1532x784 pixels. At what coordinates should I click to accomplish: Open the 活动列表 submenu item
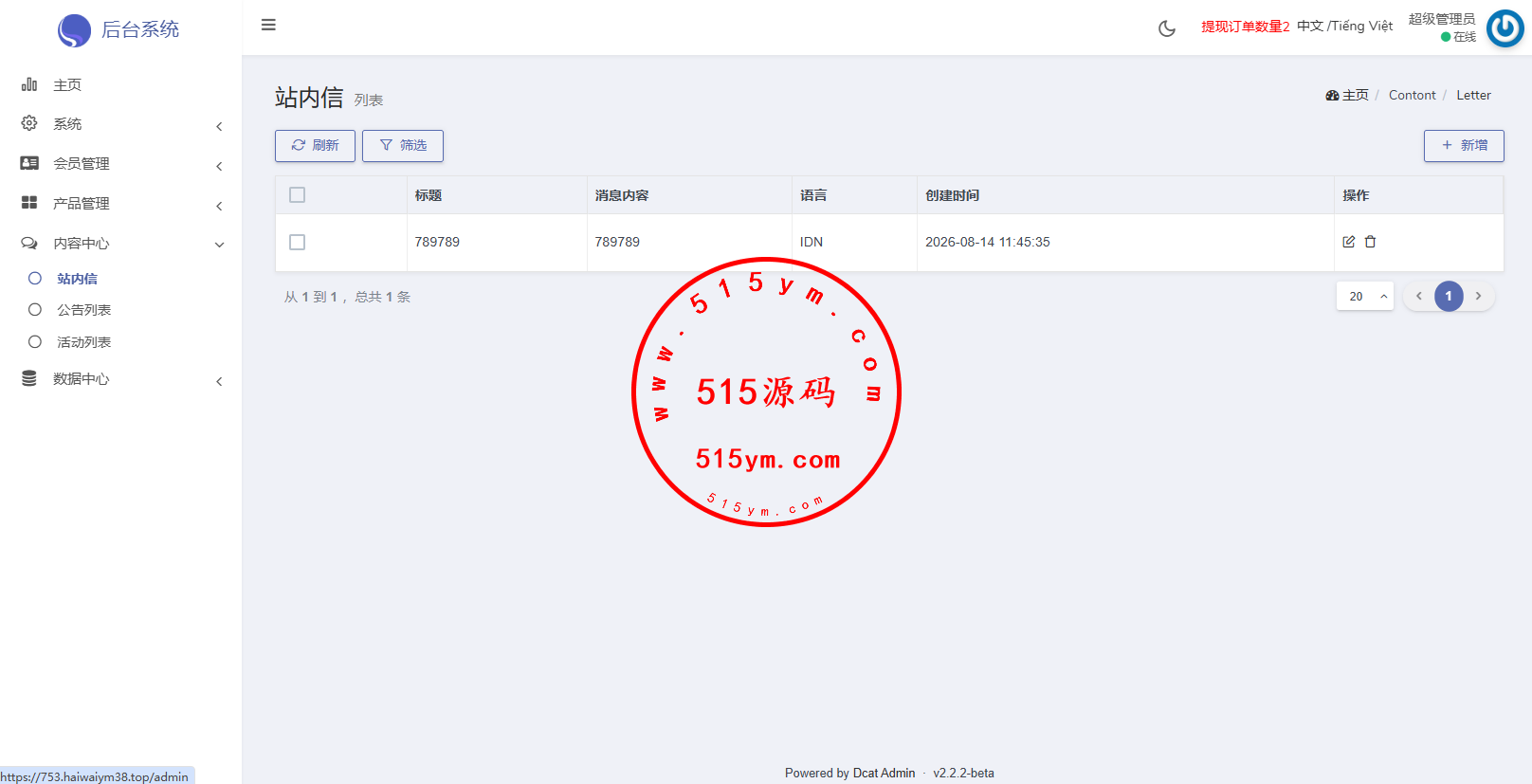coord(120,342)
